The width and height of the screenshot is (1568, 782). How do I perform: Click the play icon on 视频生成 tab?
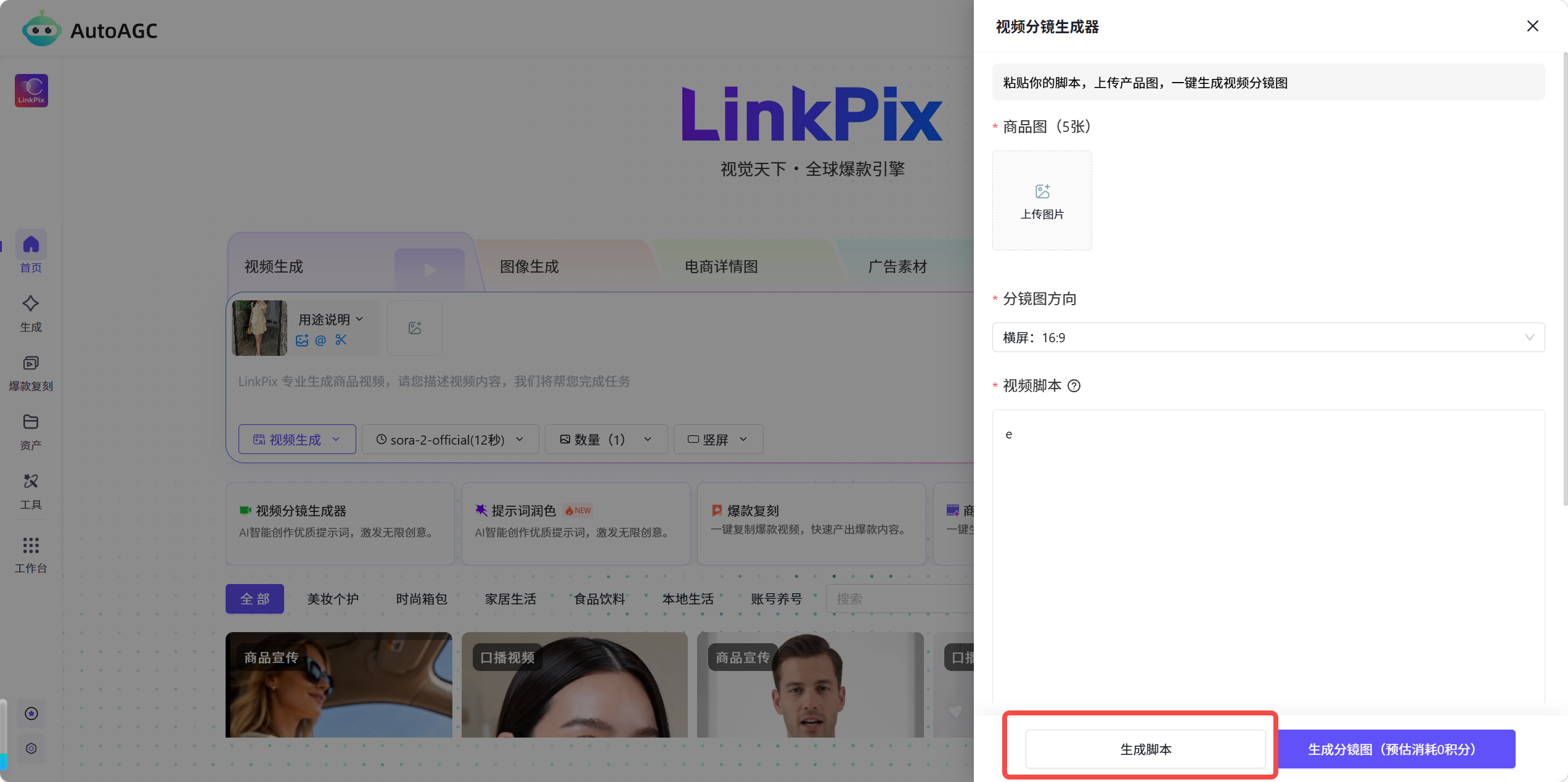[x=430, y=270]
